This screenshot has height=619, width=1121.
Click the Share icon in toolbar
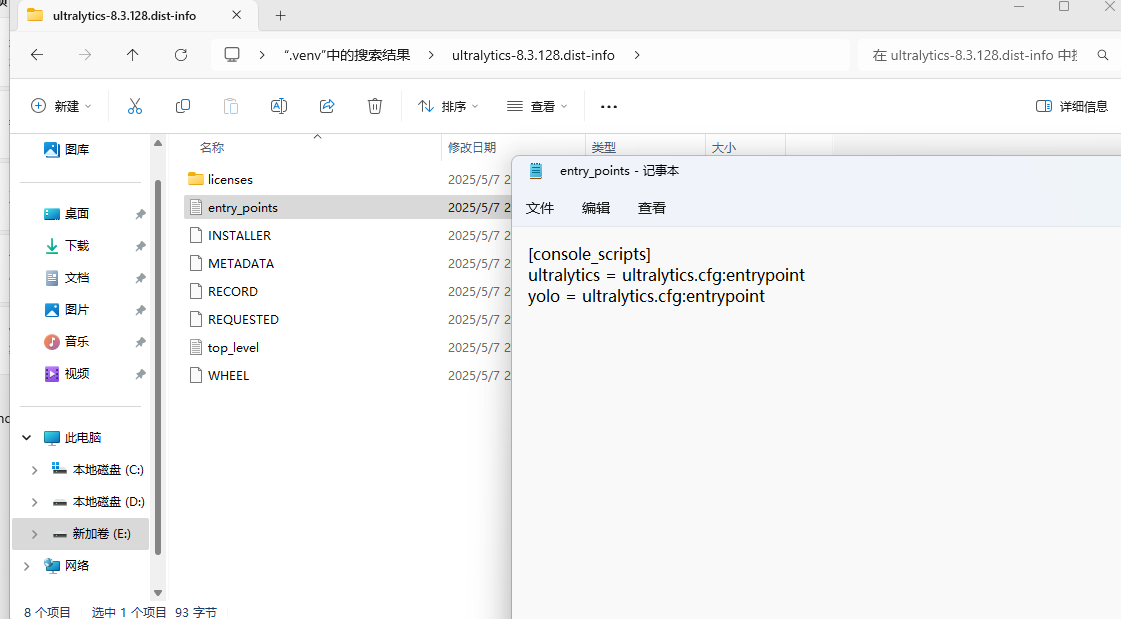click(327, 107)
